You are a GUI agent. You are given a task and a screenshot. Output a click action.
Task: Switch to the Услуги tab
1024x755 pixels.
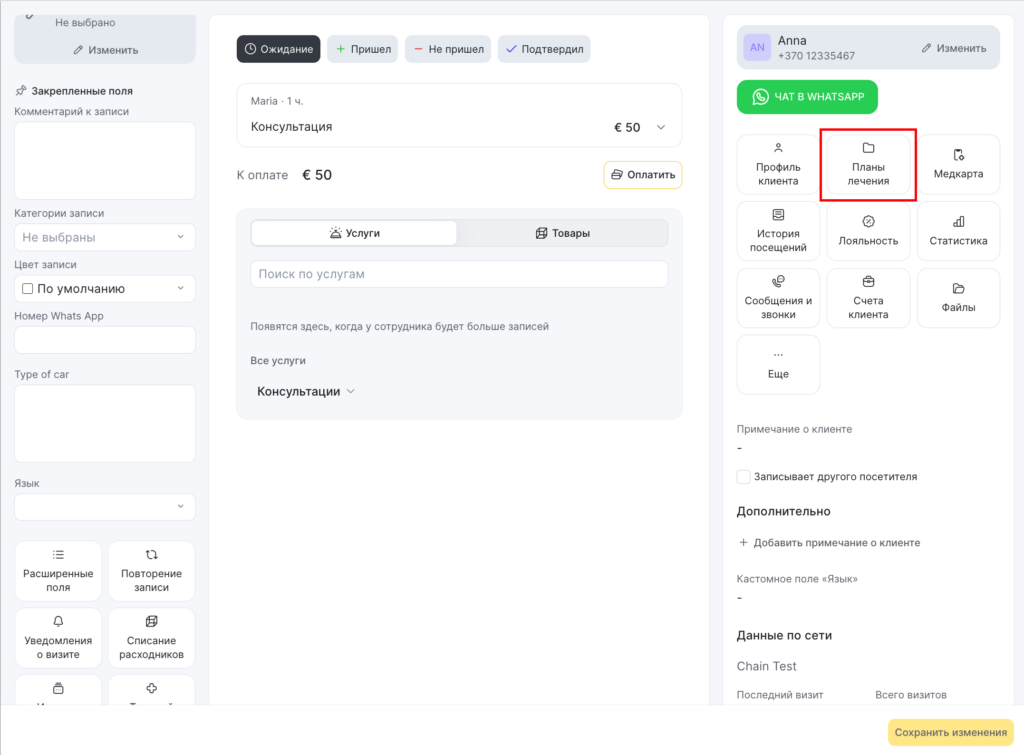354,233
